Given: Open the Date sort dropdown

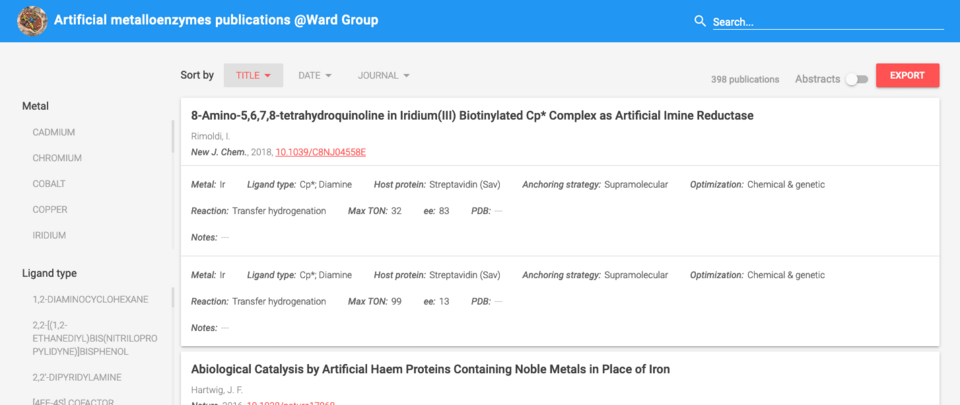Looking at the screenshot, I should pyautogui.click(x=315, y=75).
